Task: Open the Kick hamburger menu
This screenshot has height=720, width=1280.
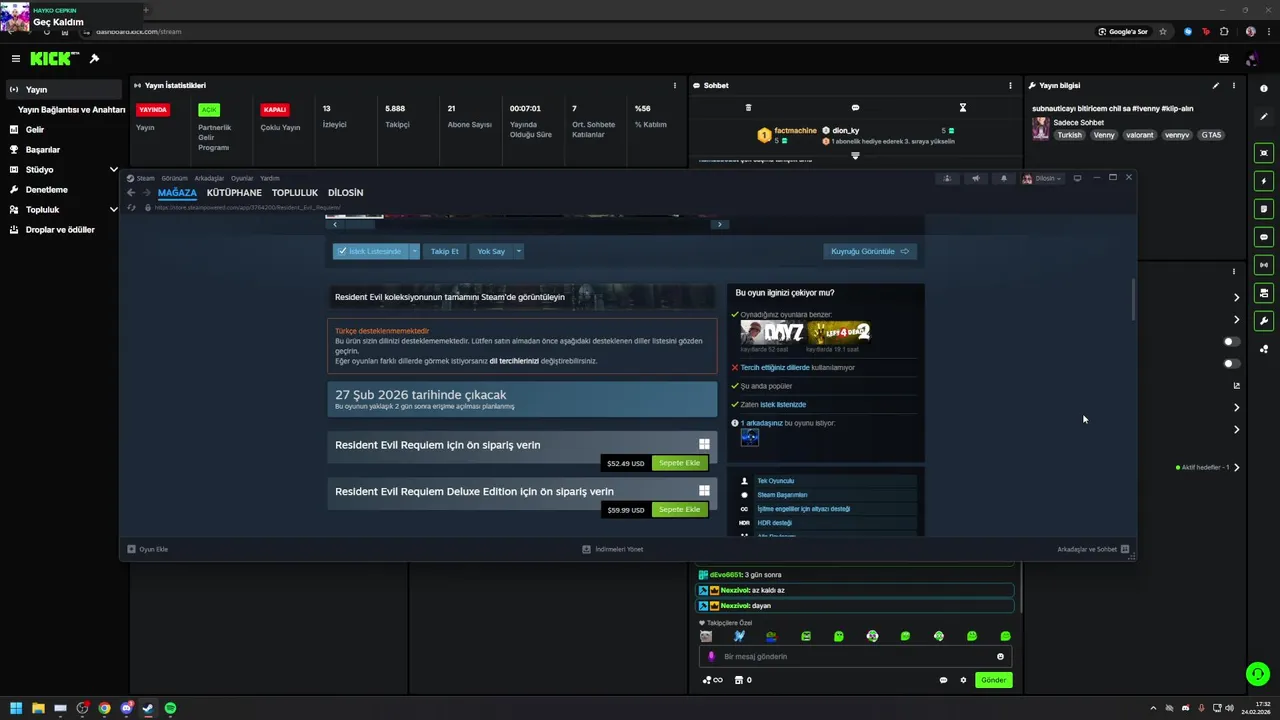Action: click(x=15, y=59)
